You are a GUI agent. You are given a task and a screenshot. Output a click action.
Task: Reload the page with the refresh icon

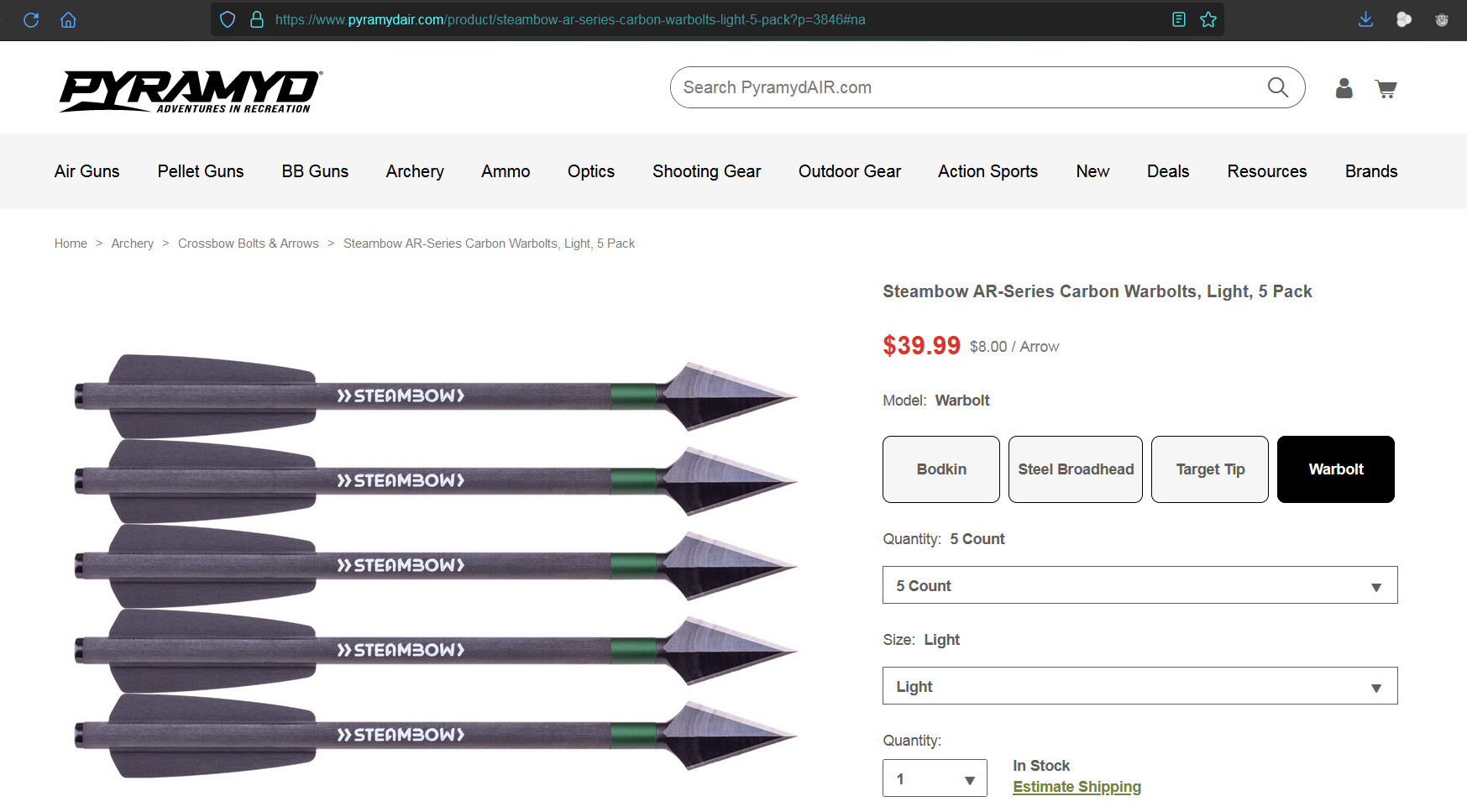click(x=31, y=19)
